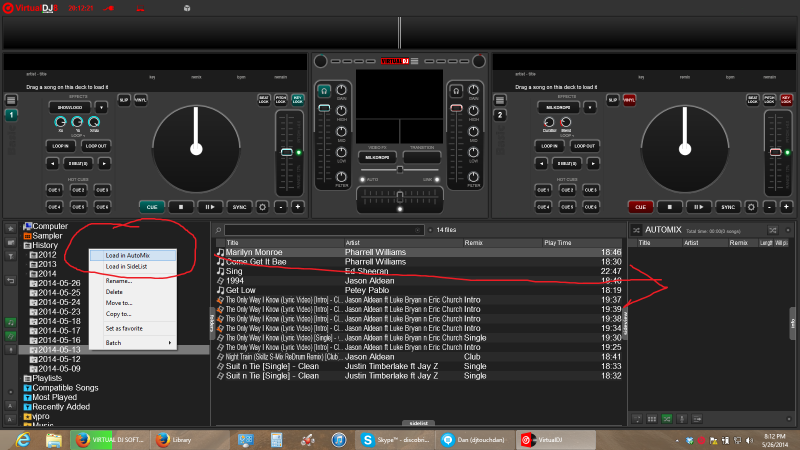
Task: Trigger hot CUE 6 on deck 2
Action: (591, 207)
